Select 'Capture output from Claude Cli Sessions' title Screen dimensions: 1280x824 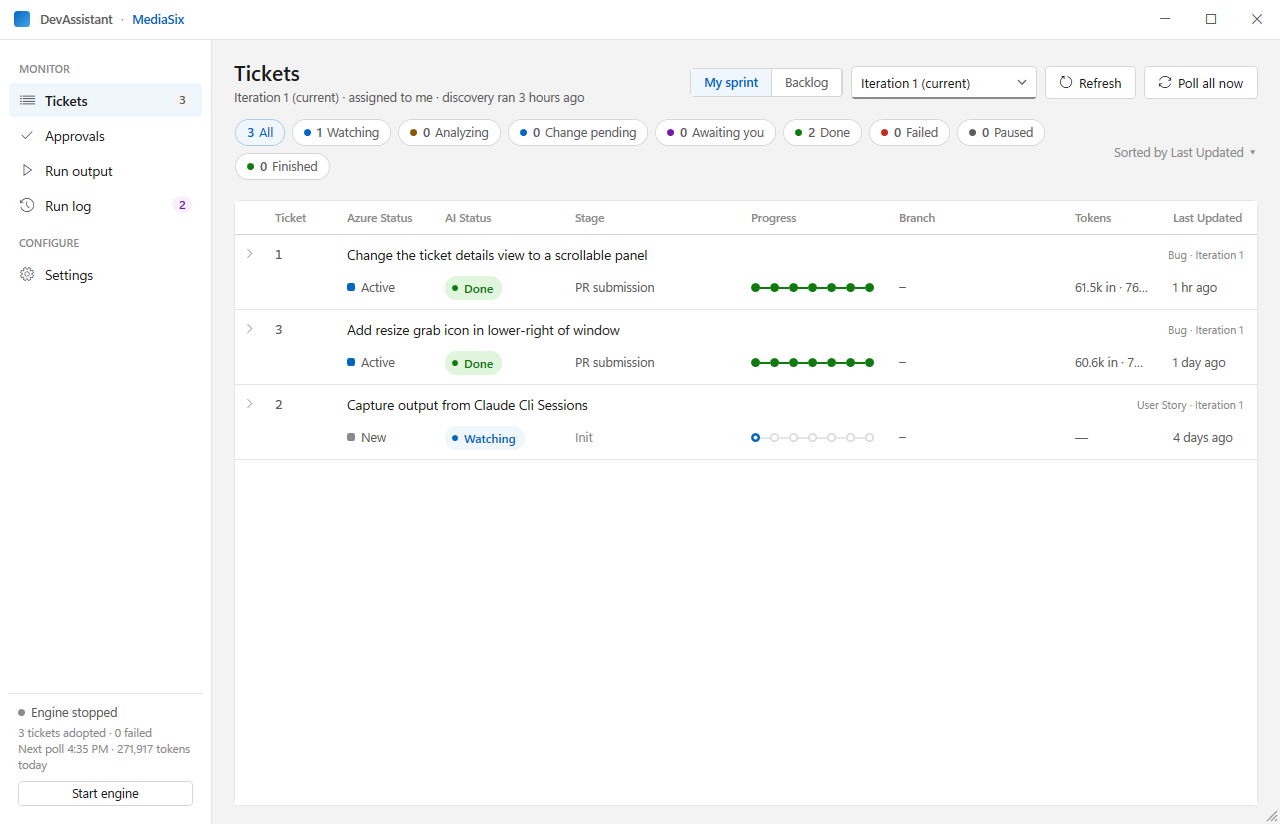tap(467, 405)
